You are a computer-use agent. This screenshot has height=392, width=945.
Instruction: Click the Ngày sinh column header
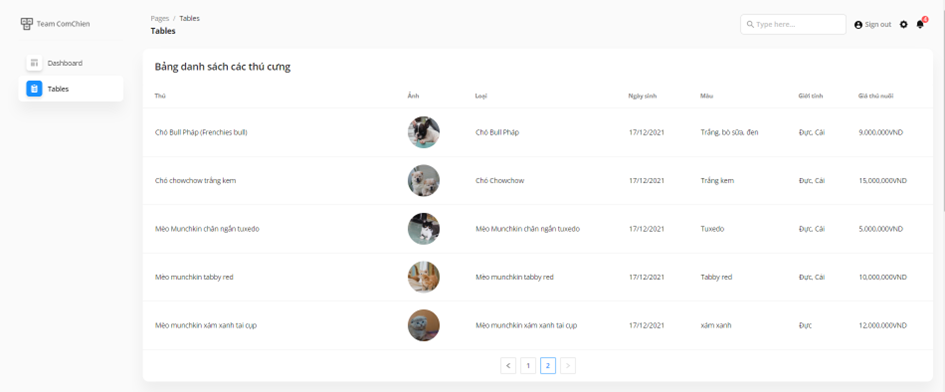click(642, 96)
